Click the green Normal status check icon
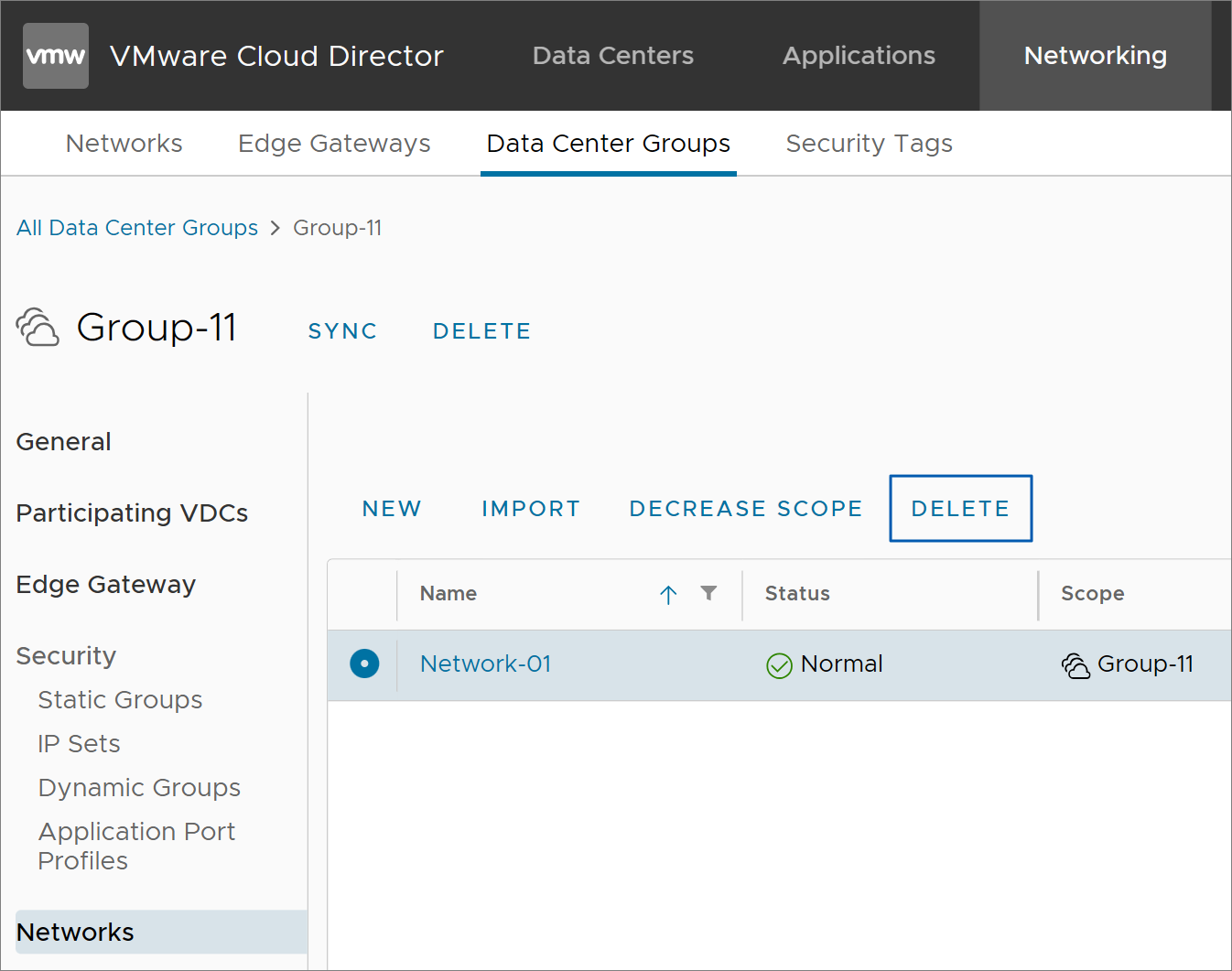This screenshot has width=1232, height=971. pos(779,665)
